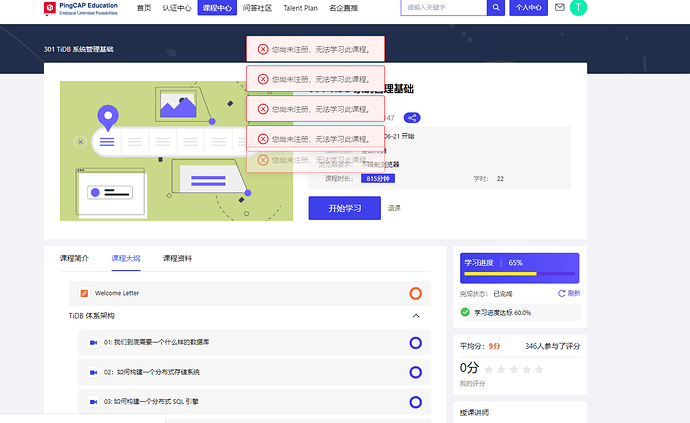Open the mail messages icon
Image resolution: width=690 pixels, height=423 pixels.
click(x=559, y=8)
